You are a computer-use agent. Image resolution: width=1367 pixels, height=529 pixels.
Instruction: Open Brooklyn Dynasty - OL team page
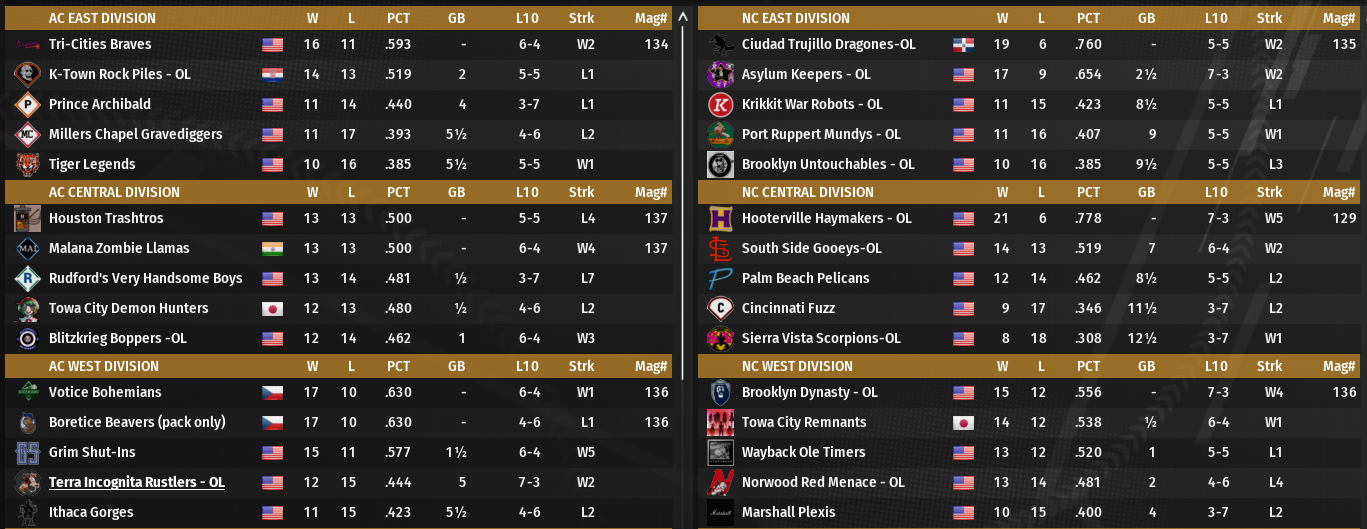(809, 393)
